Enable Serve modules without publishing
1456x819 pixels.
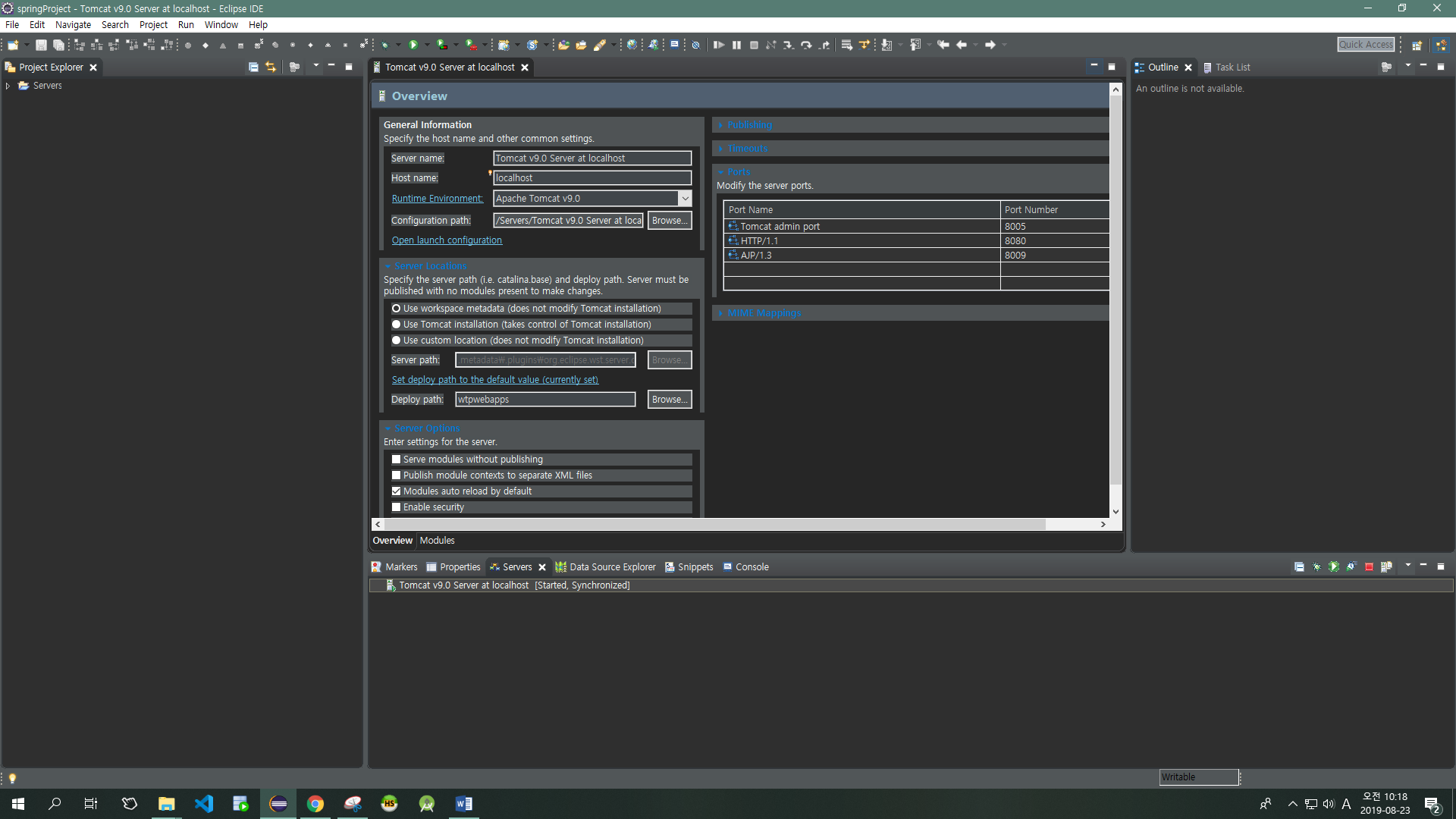tap(396, 460)
